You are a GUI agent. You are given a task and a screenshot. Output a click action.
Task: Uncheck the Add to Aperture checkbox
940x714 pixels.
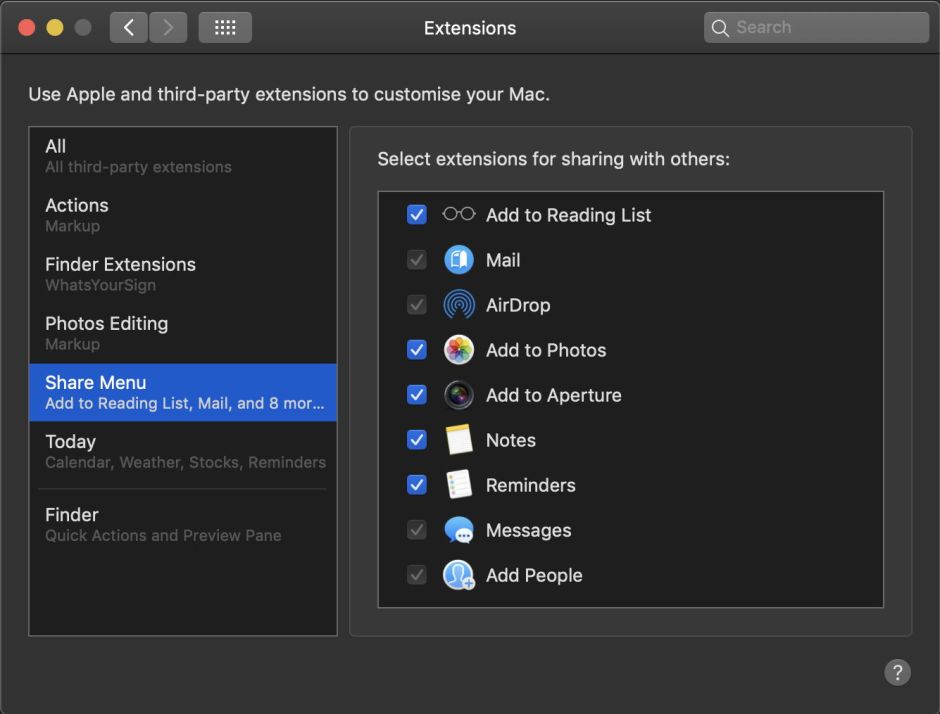pos(416,394)
